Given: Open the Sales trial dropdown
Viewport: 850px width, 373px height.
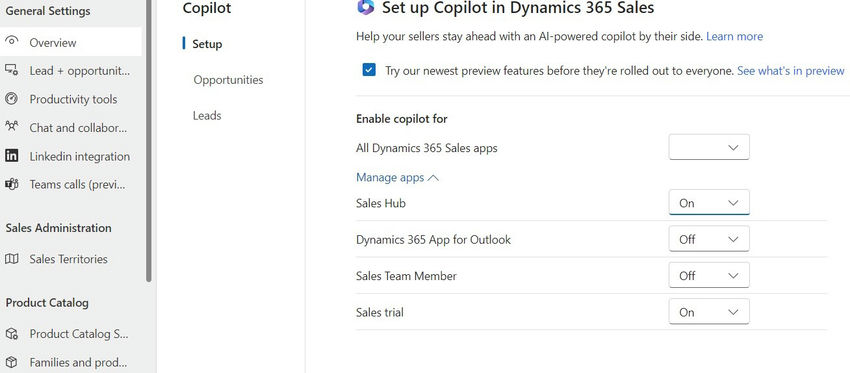Looking at the screenshot, I should click(709, 312).
